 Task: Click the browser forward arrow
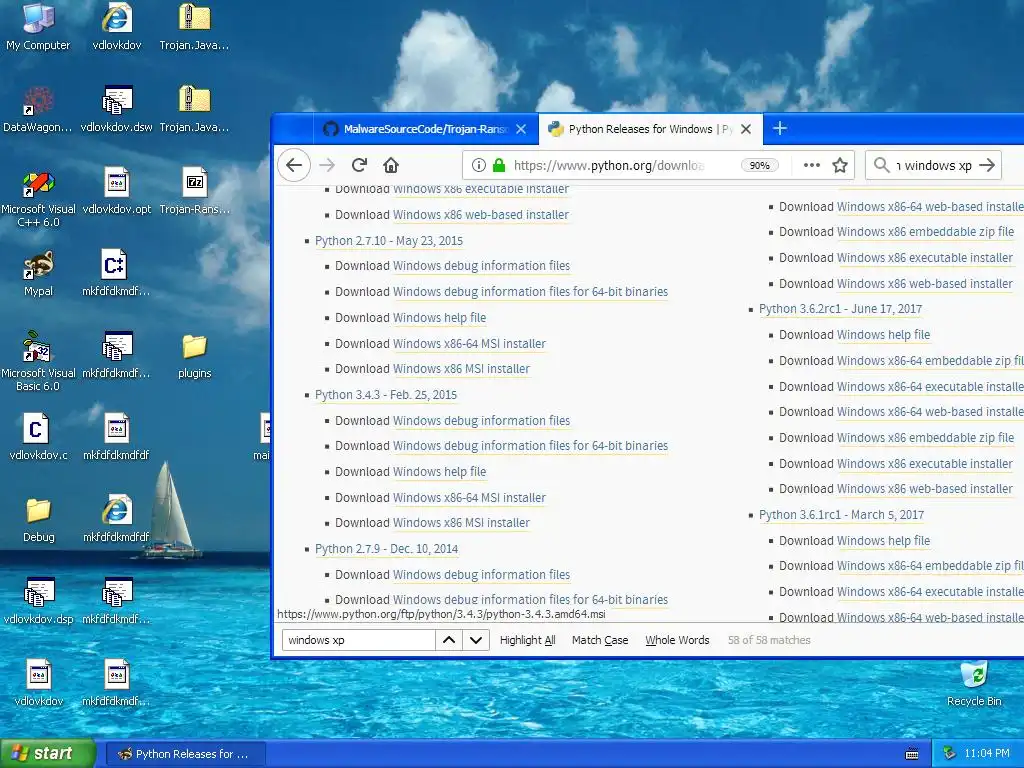tap(327, 165)
